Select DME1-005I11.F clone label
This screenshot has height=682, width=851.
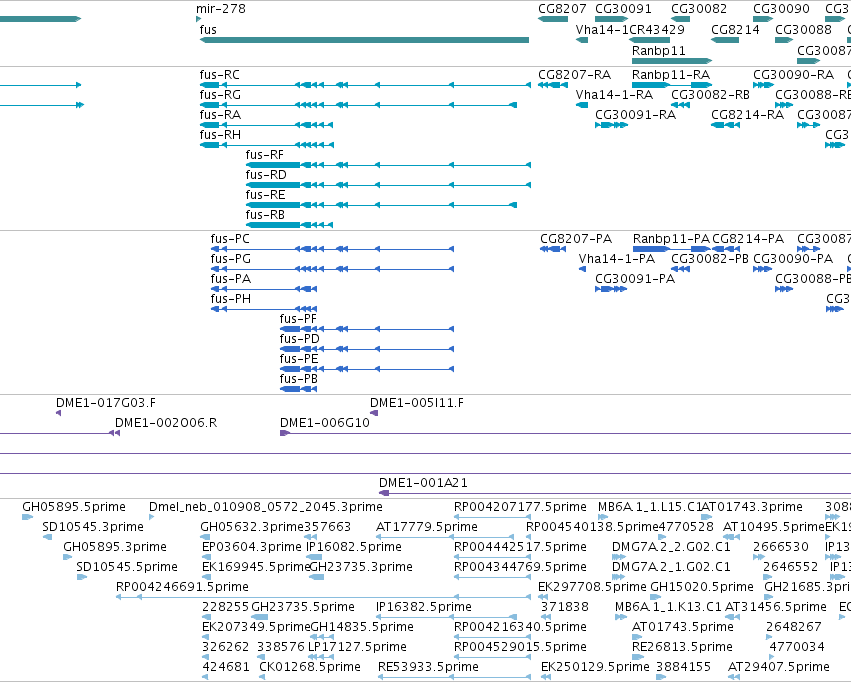[417, 403]
